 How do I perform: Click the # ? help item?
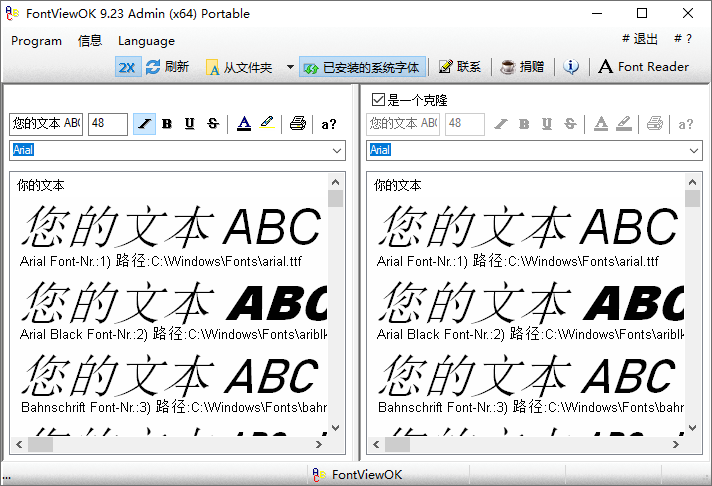(683, 39)
